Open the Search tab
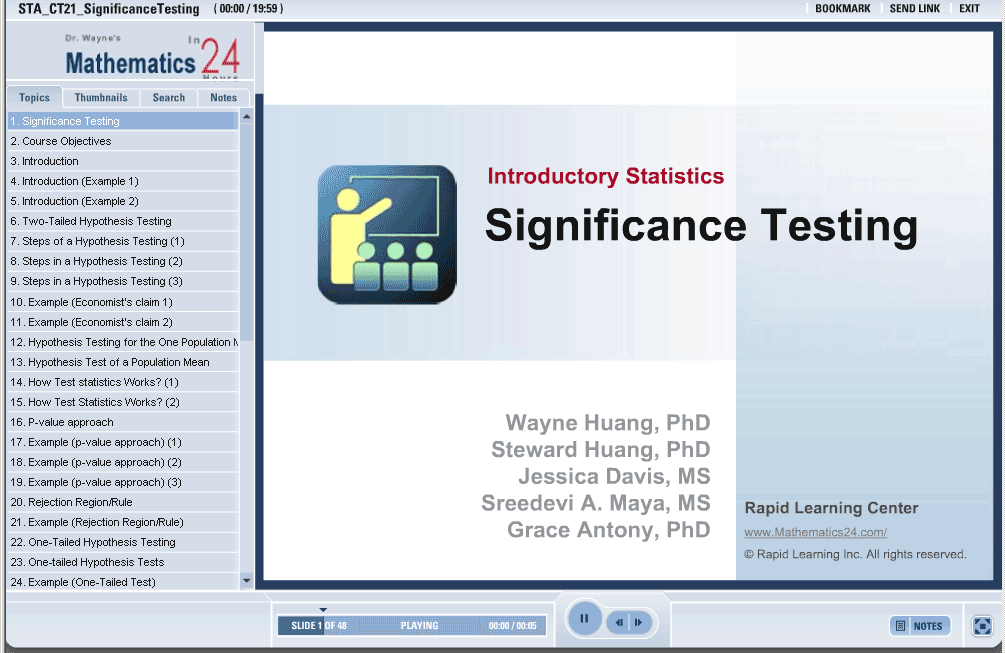 pos(169,98)
